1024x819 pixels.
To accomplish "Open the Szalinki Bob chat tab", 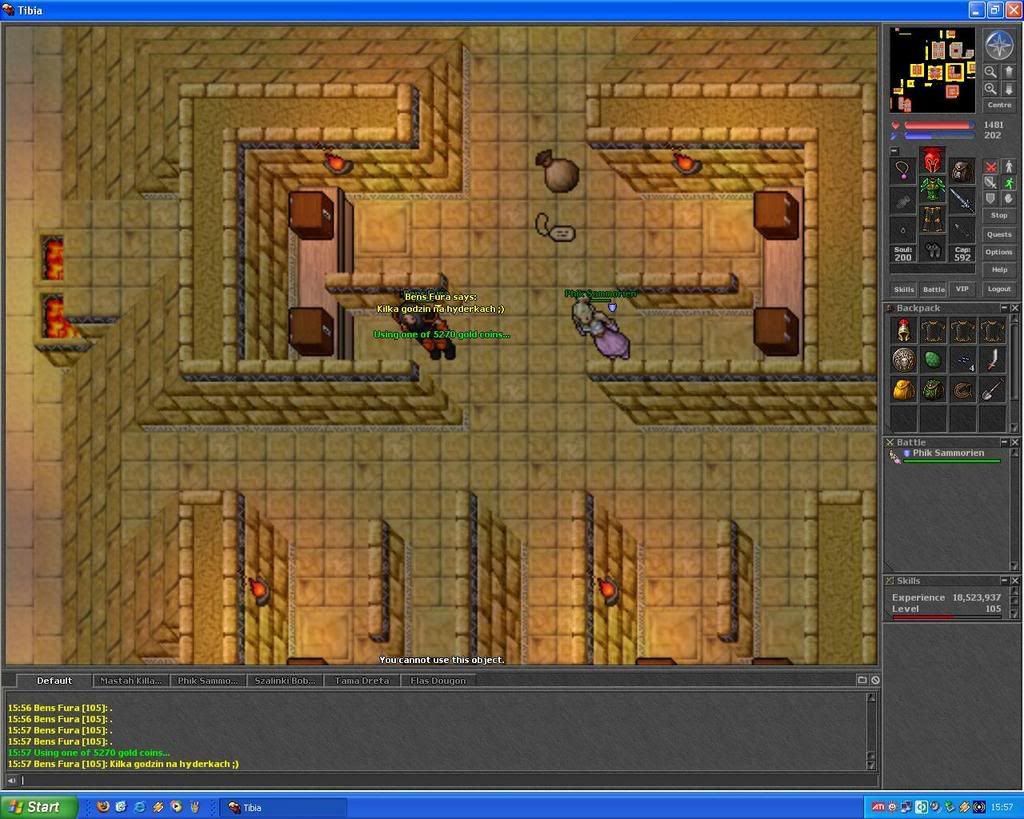I will tap(285, 681).
